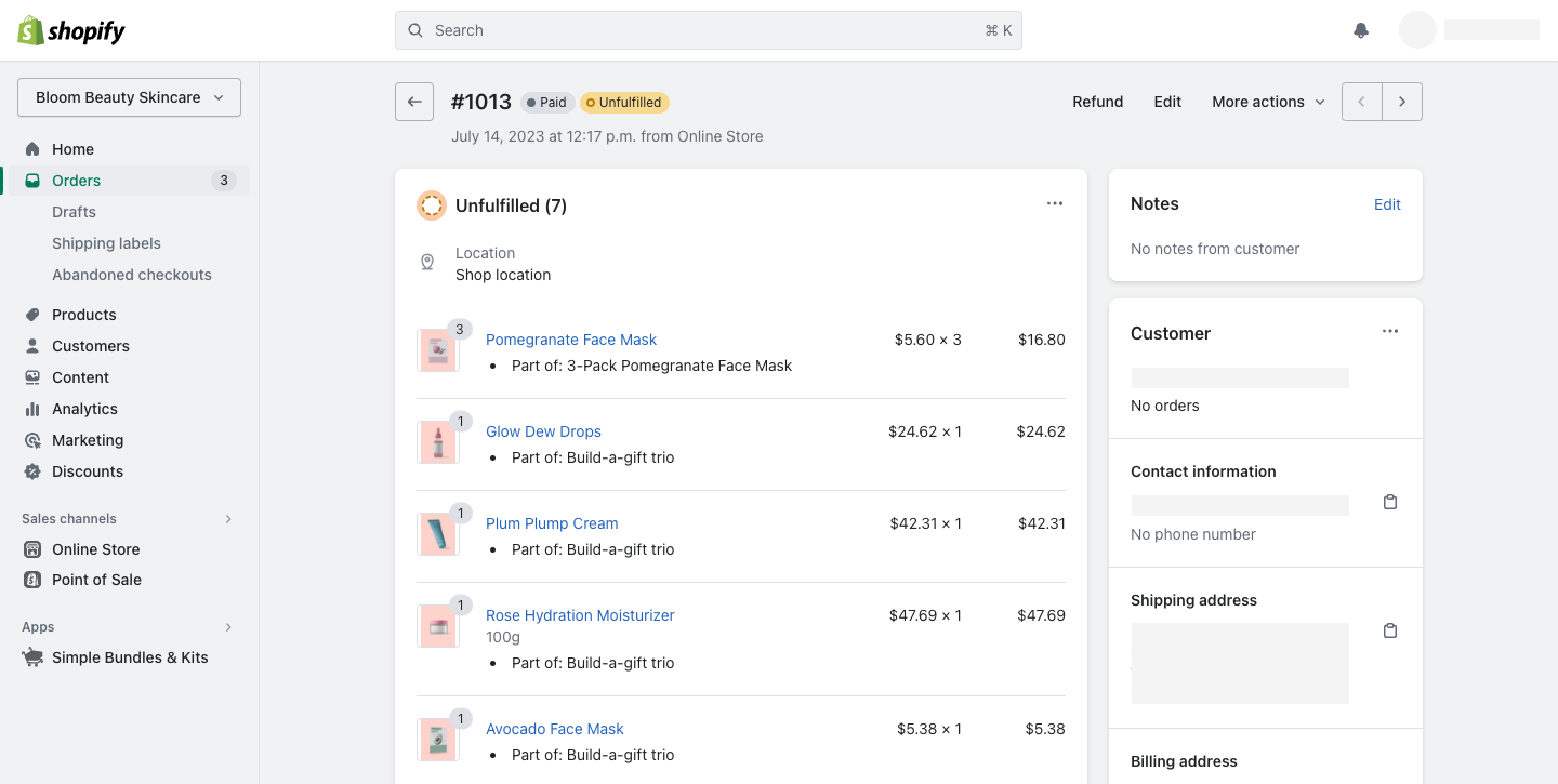
Task: Open the Pomegranate Face Mask product link
Action: point(571,340)
